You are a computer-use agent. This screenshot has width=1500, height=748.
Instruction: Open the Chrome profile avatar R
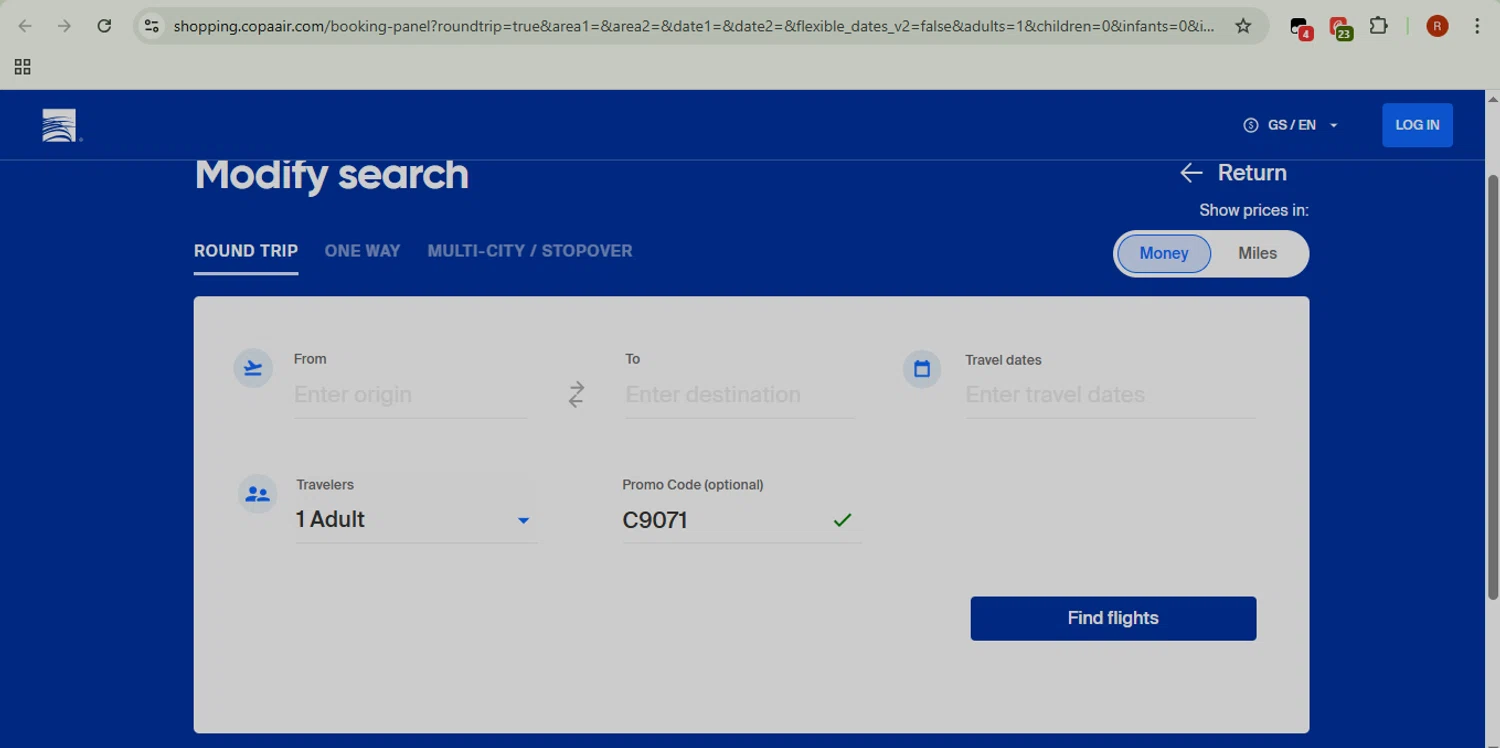pos(1437,26)
